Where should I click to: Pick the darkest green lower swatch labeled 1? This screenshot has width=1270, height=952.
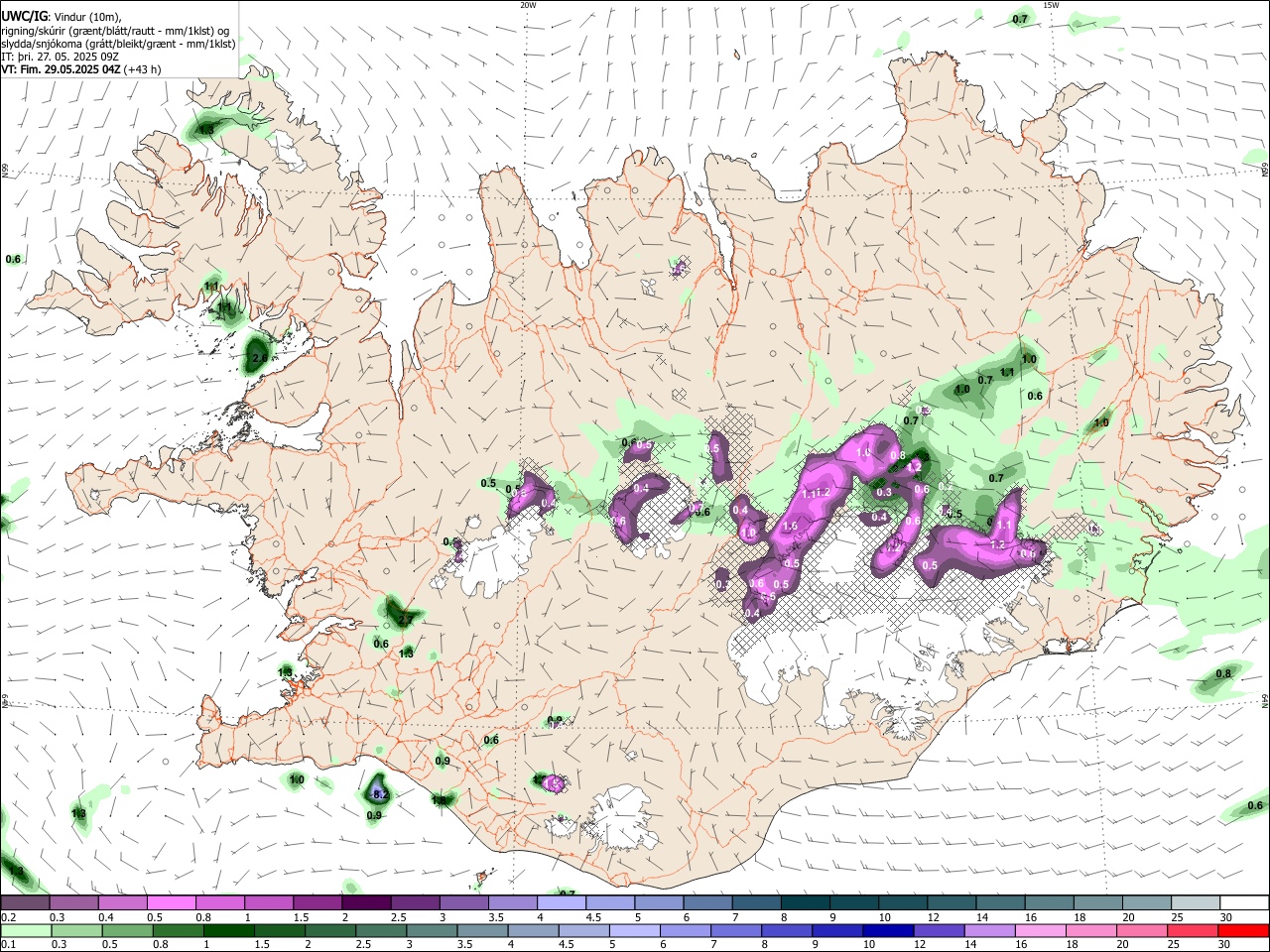click(x=229, y=930)
